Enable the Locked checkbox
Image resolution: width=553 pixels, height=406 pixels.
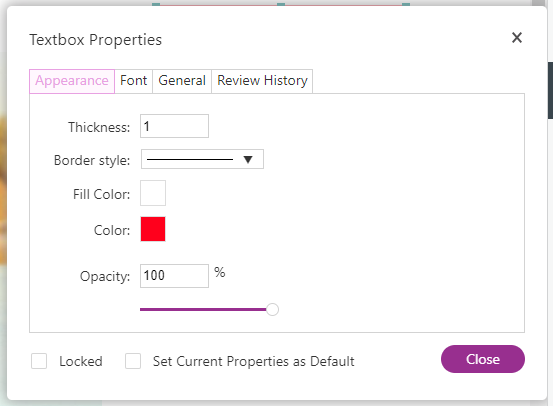coord(39,361)
